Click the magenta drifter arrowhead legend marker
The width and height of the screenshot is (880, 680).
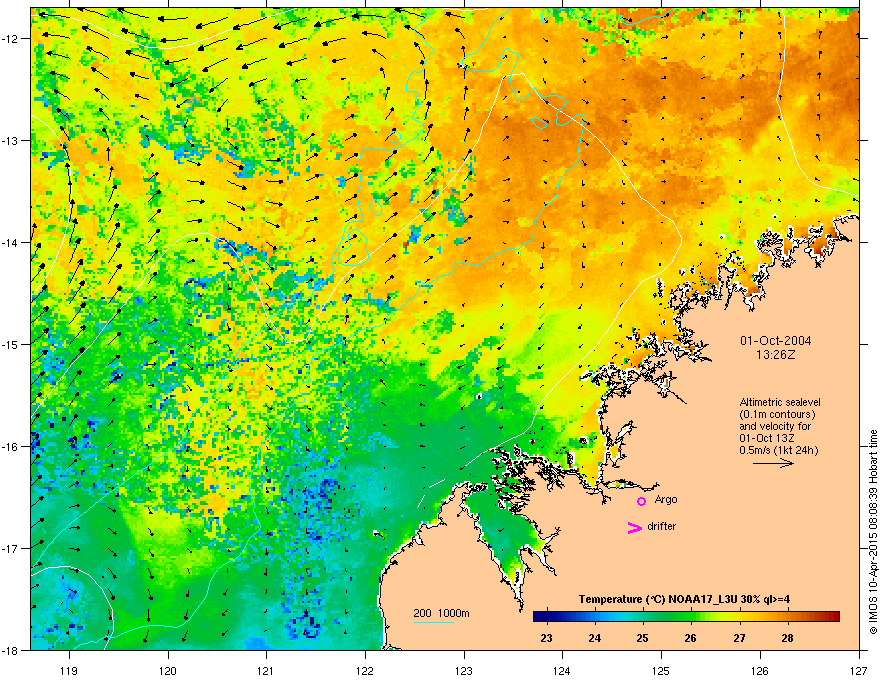[x=635, y=527]
